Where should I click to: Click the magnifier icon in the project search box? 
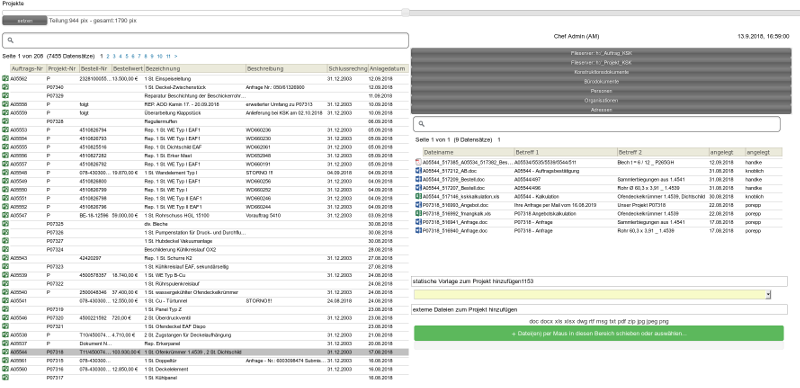[11, 40]
